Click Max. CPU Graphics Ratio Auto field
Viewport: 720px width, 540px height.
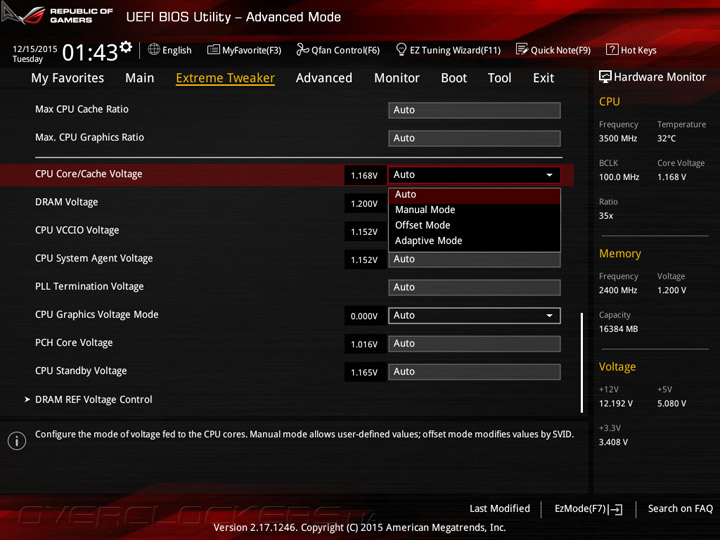[474, 138]
